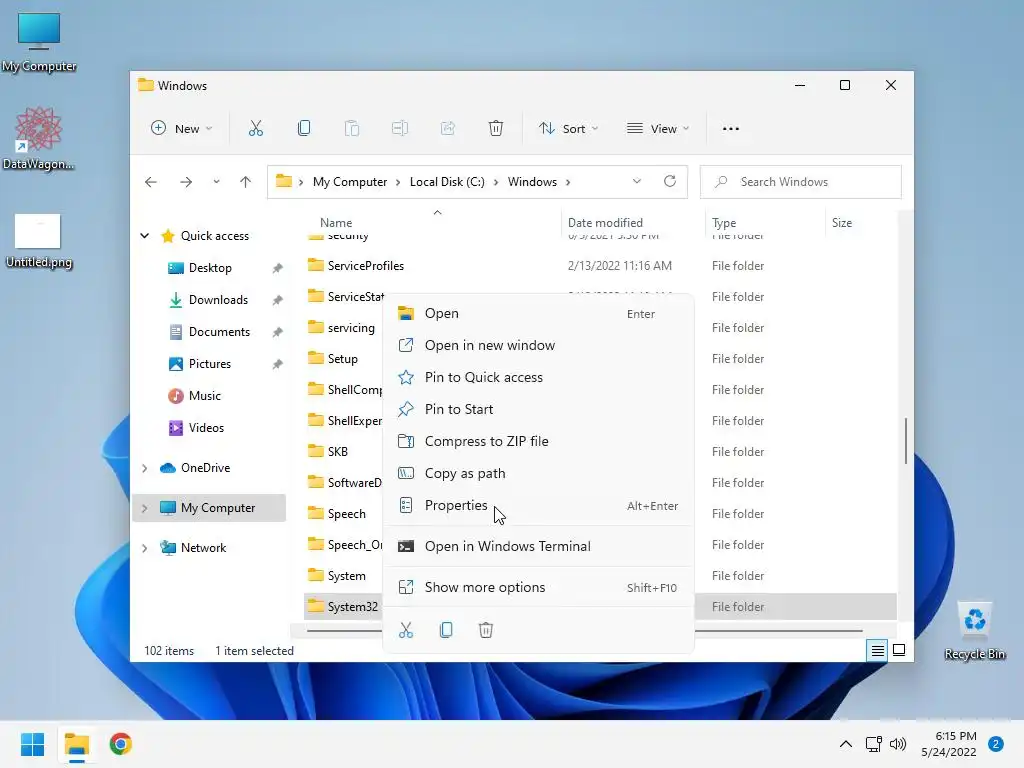The image size is (1024, 768).
Task: Expand the My Computer tree node
Action: pos(145,508)
